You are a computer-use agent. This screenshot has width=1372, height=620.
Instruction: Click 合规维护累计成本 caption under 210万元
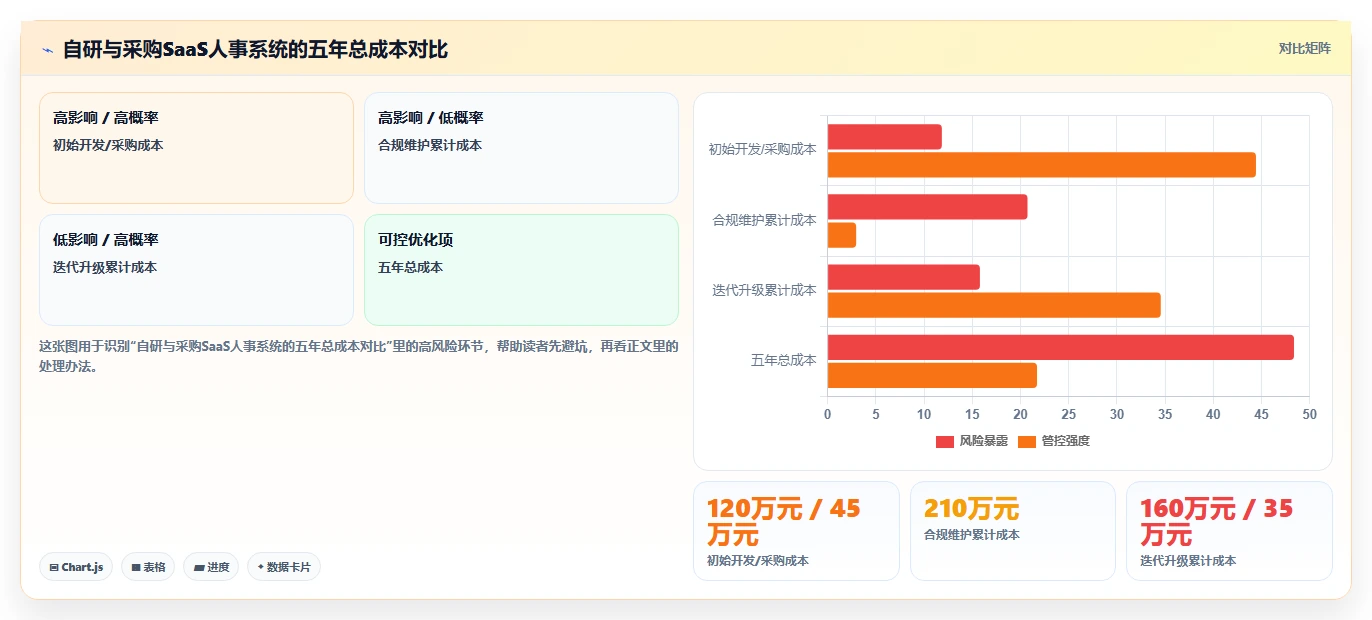point(972,535)
